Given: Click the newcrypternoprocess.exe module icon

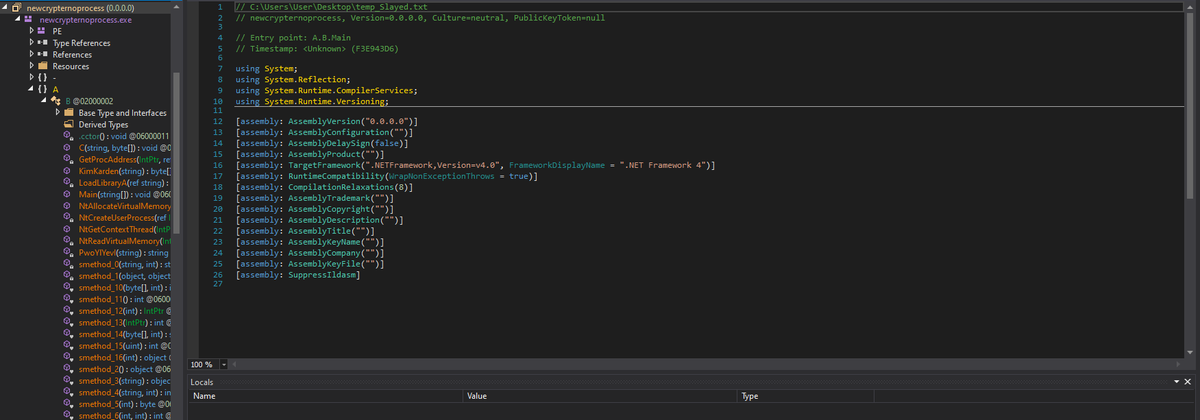Looking at the screenshot, I should (30, 20).
